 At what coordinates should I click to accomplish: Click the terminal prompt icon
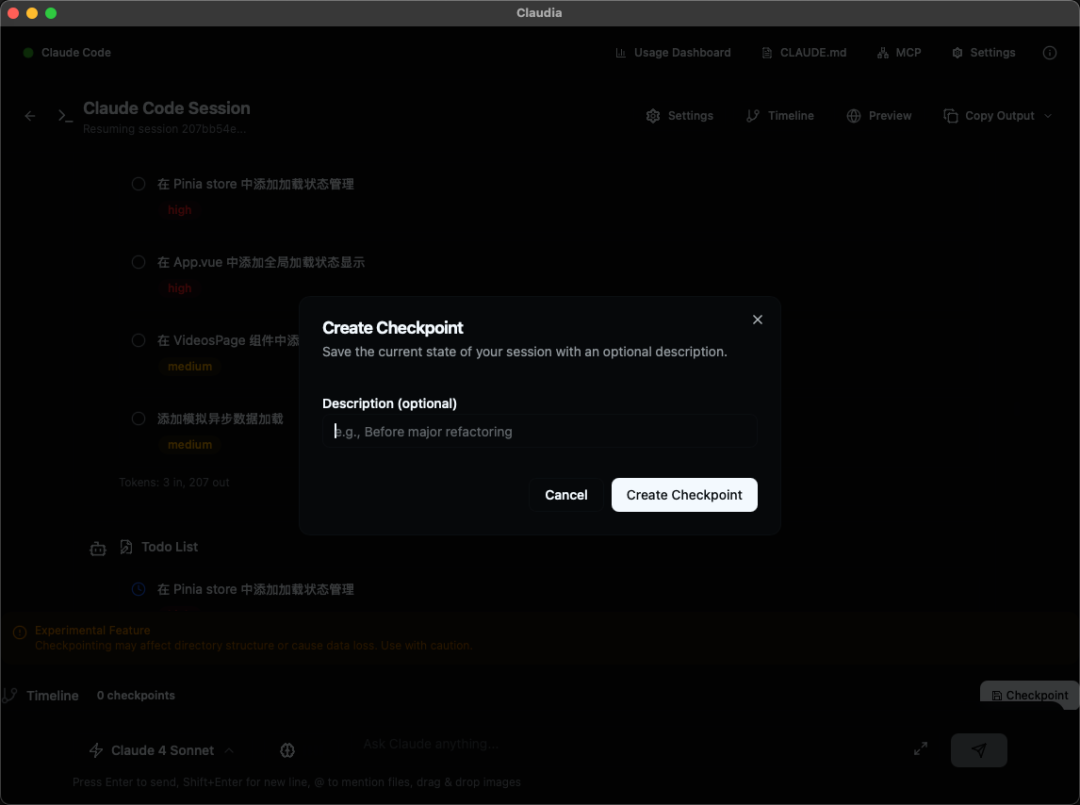[x=65, y=116]
